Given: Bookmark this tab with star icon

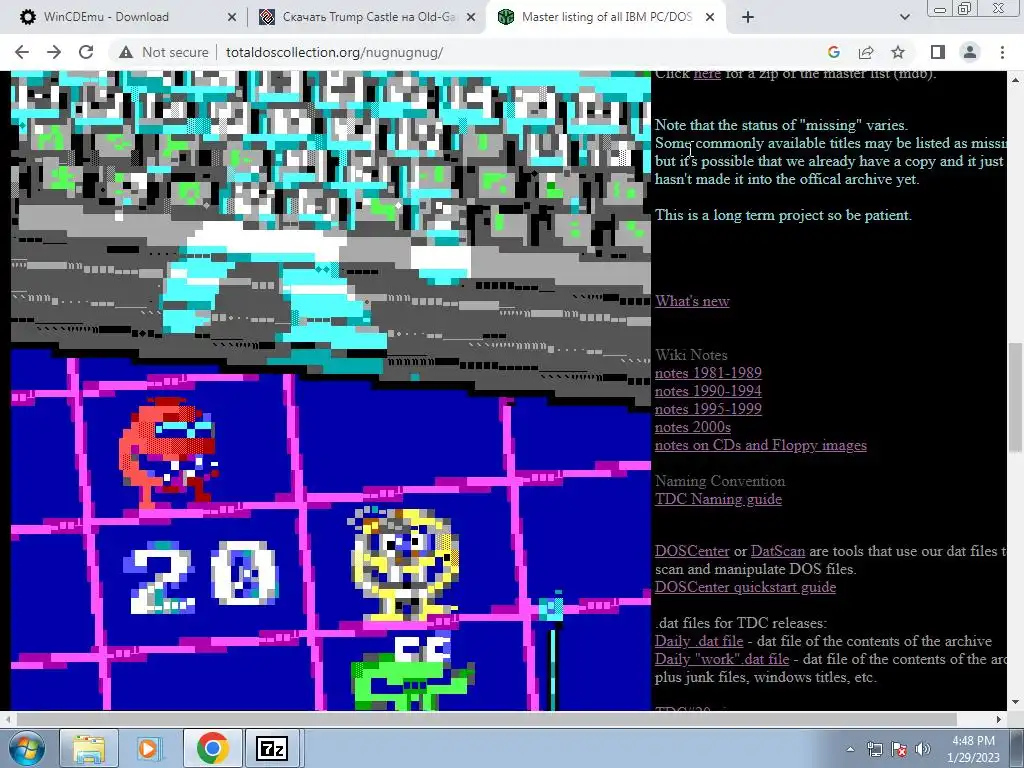Looking at the screenshot, I should (x=898, y=52).
